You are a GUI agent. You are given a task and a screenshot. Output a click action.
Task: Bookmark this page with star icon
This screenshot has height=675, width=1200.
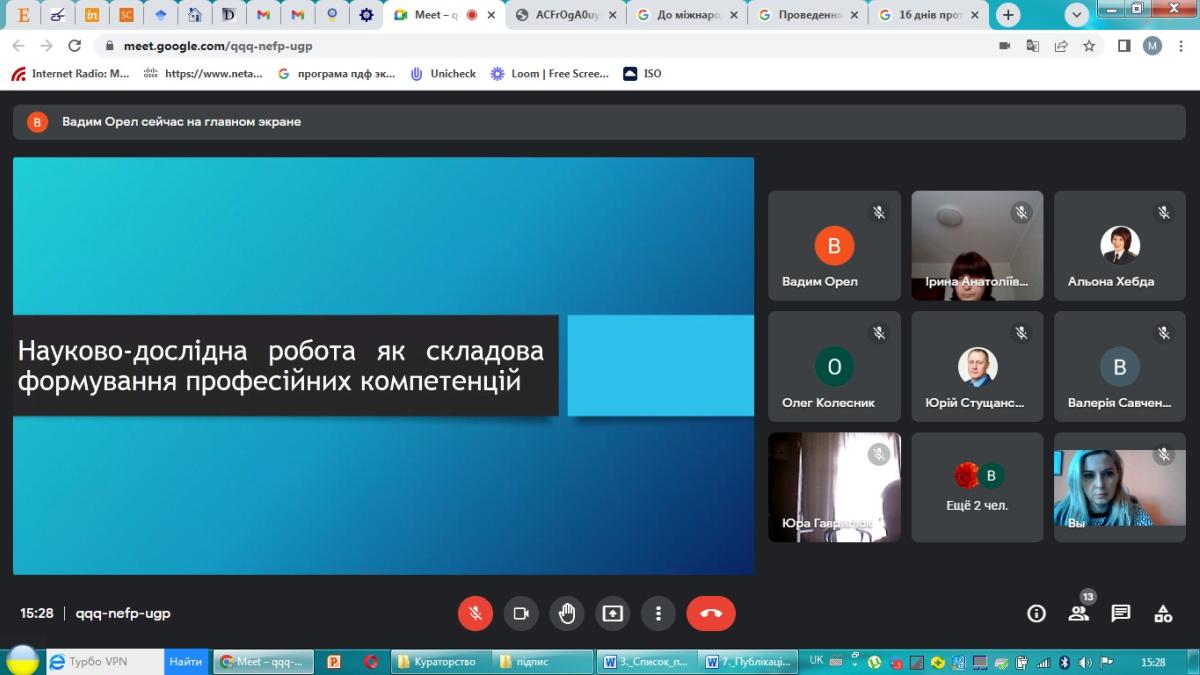click(x=1089, y=46)
